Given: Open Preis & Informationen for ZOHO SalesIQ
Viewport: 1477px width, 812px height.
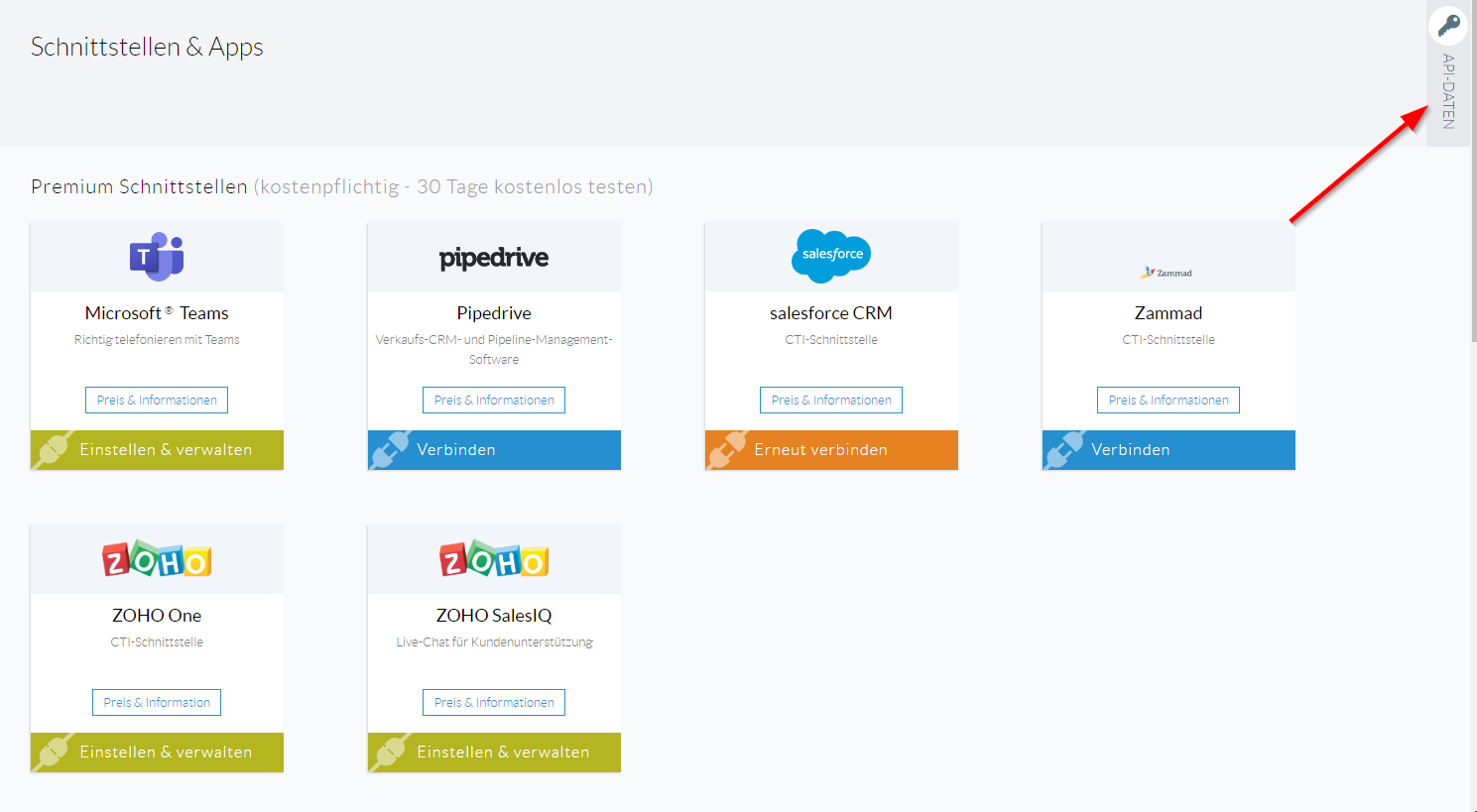Looking at the screenshot, I should 494,703.
